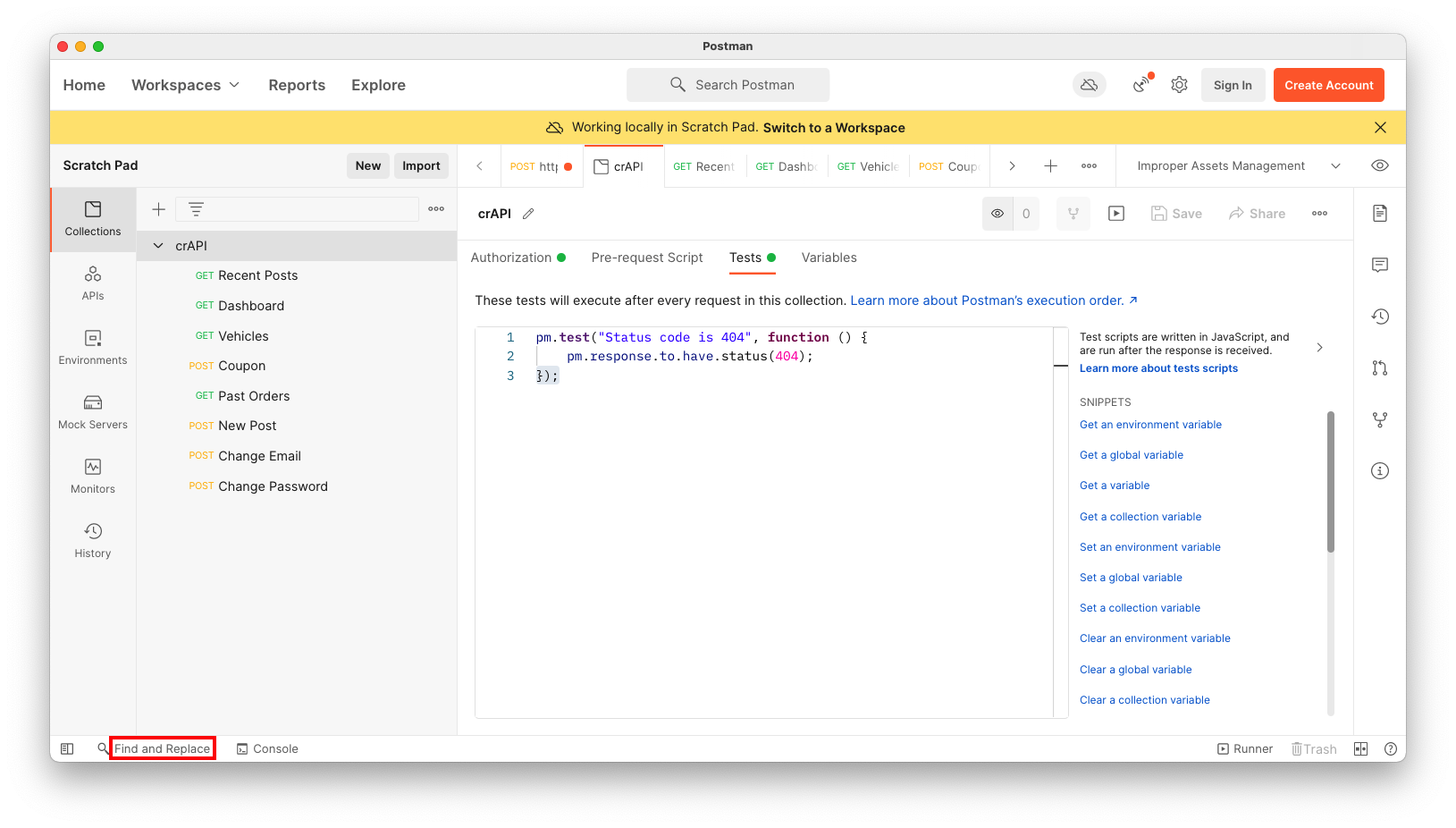Click the Import button
Viewport: 1456px width, 828px height.
pos(421,165)
